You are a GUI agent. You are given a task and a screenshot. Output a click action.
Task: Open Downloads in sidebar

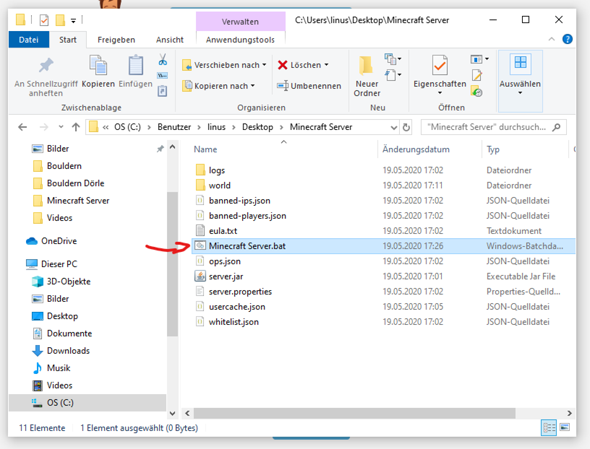61,351
